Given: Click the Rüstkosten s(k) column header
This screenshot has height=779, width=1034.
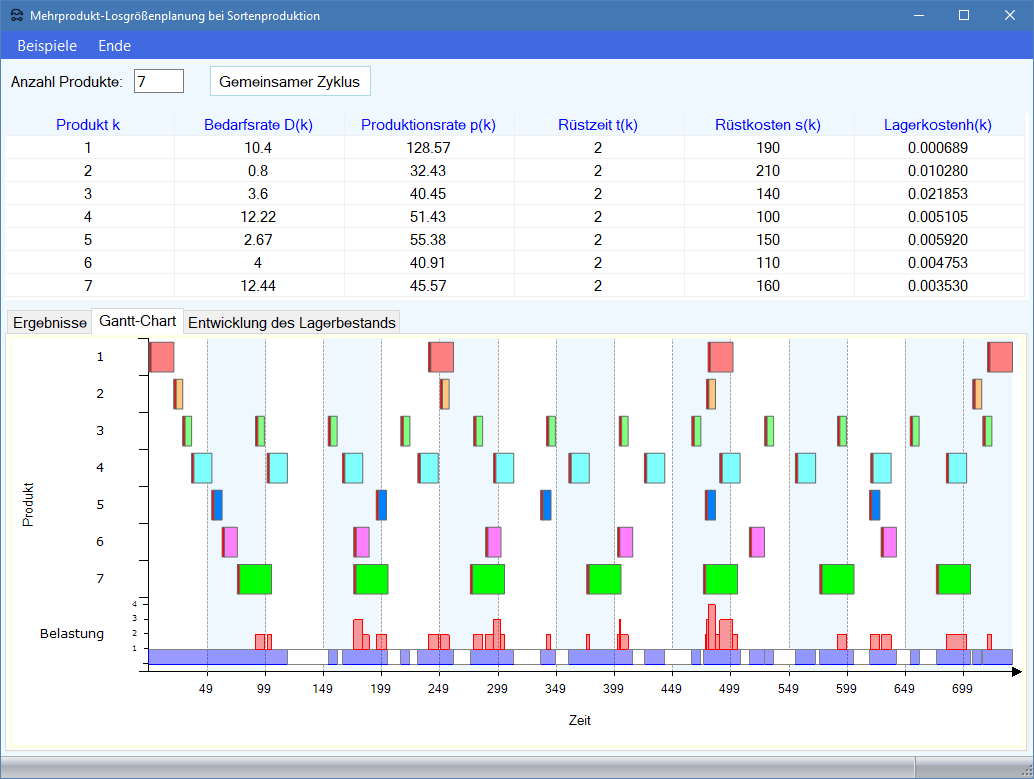Looking at the screenshot, I should 767,125.
